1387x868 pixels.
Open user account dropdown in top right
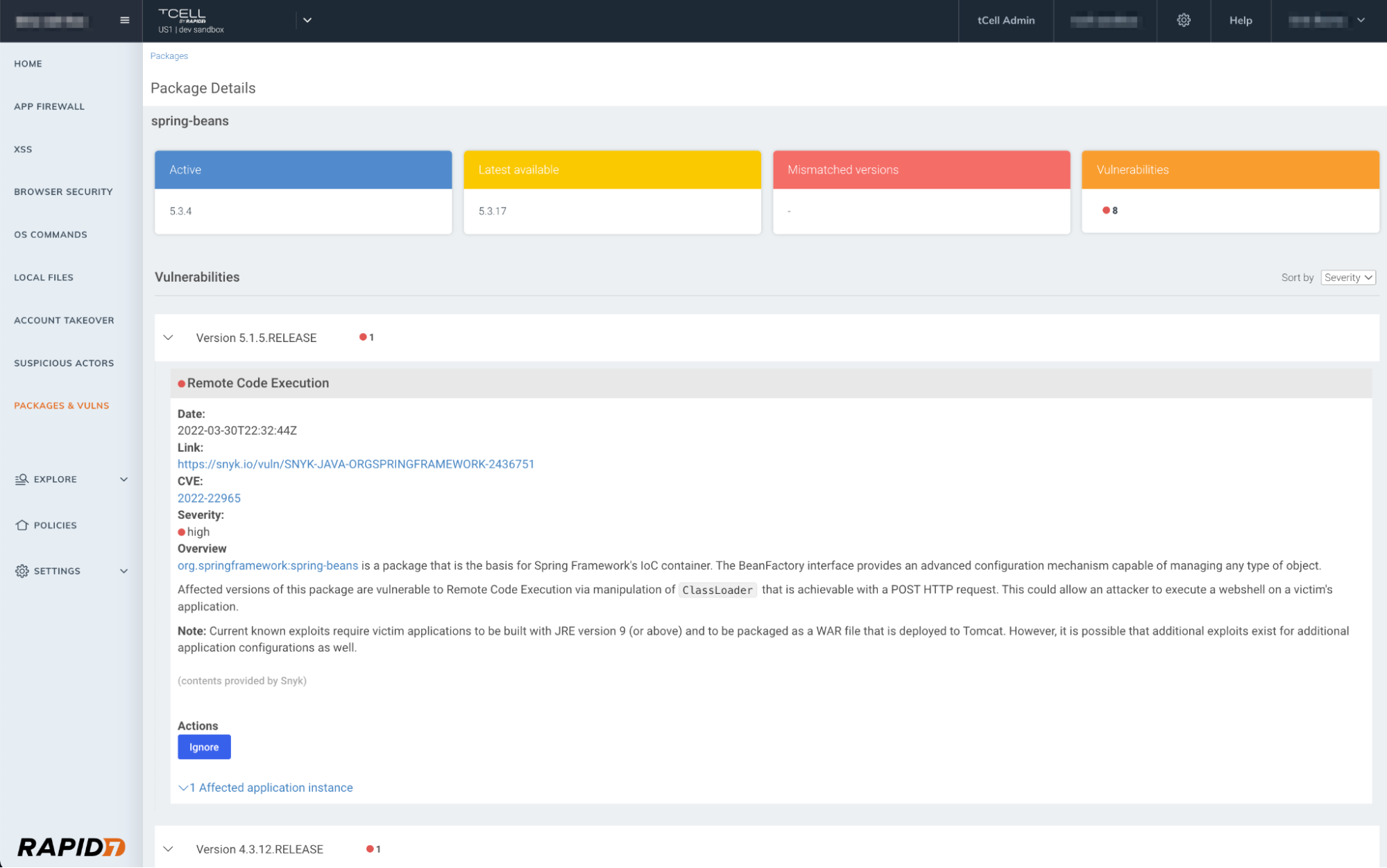tap(1361, 20)
